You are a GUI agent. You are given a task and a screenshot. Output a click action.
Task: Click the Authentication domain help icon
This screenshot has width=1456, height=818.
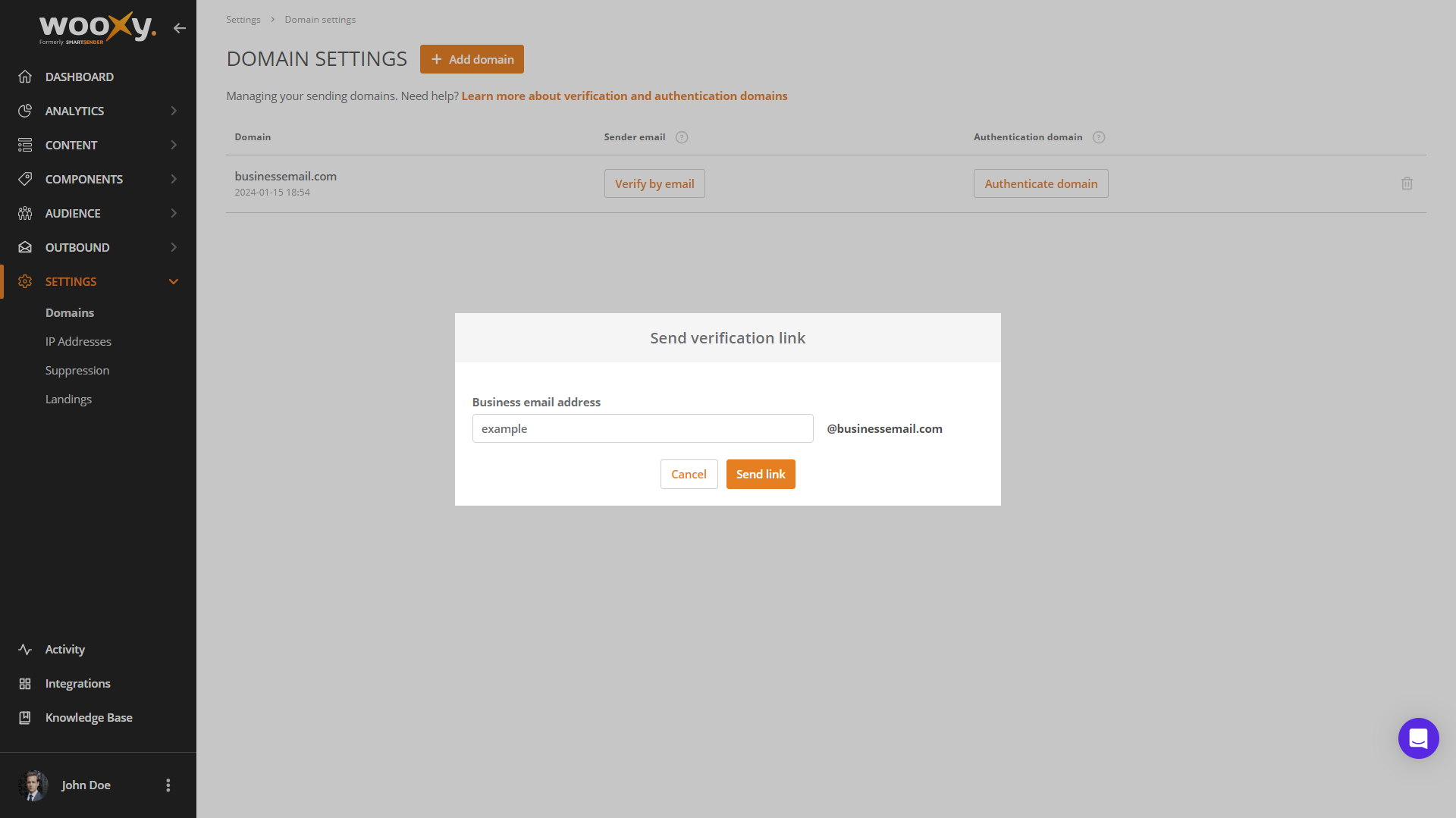click(x=1099, y=137)
